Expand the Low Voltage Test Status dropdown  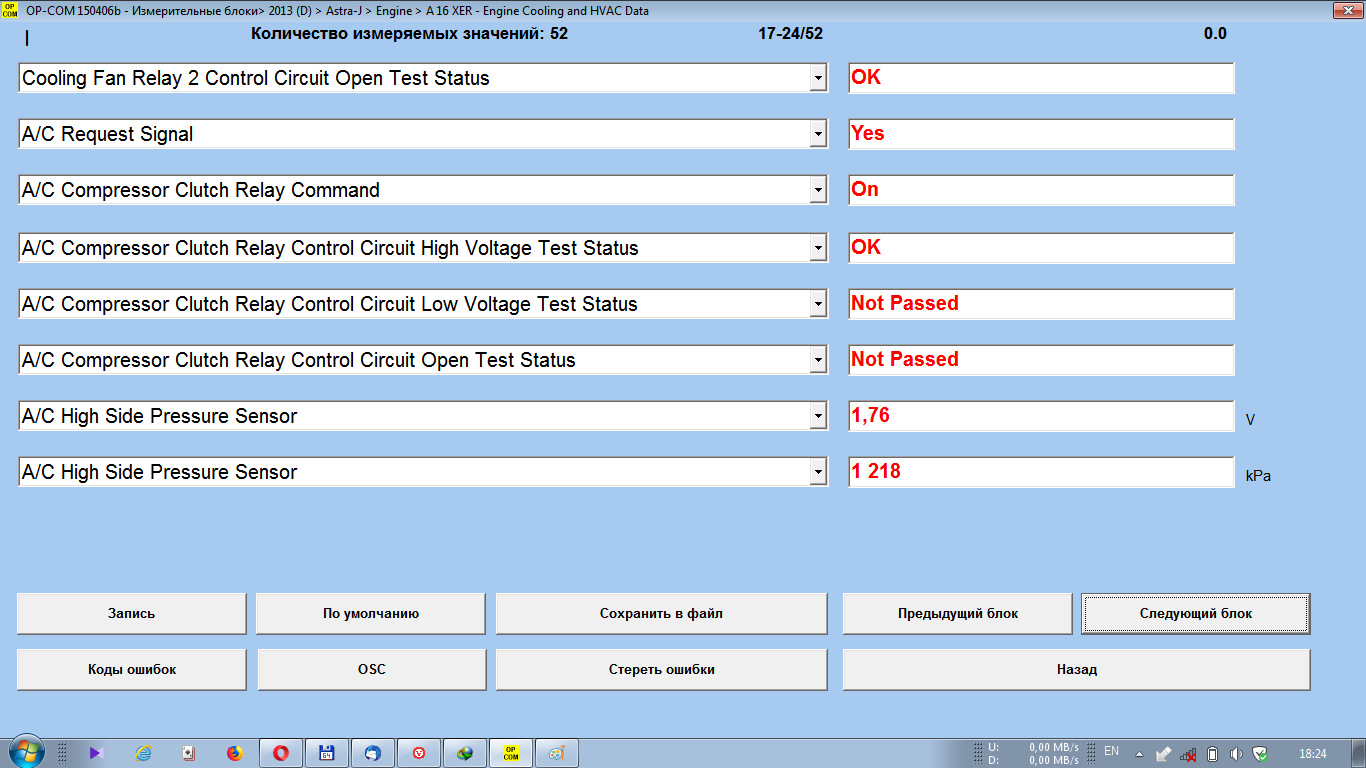click(x=818, y=304)
